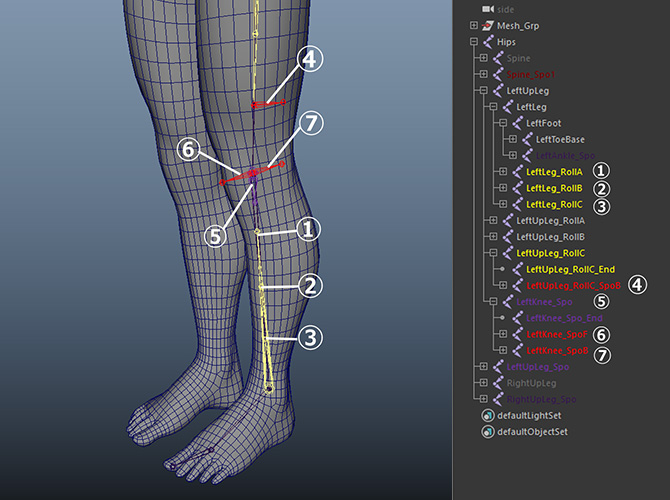Expand the Mesh_Grp node
This screenshot has height=500, width=670.
473,25
